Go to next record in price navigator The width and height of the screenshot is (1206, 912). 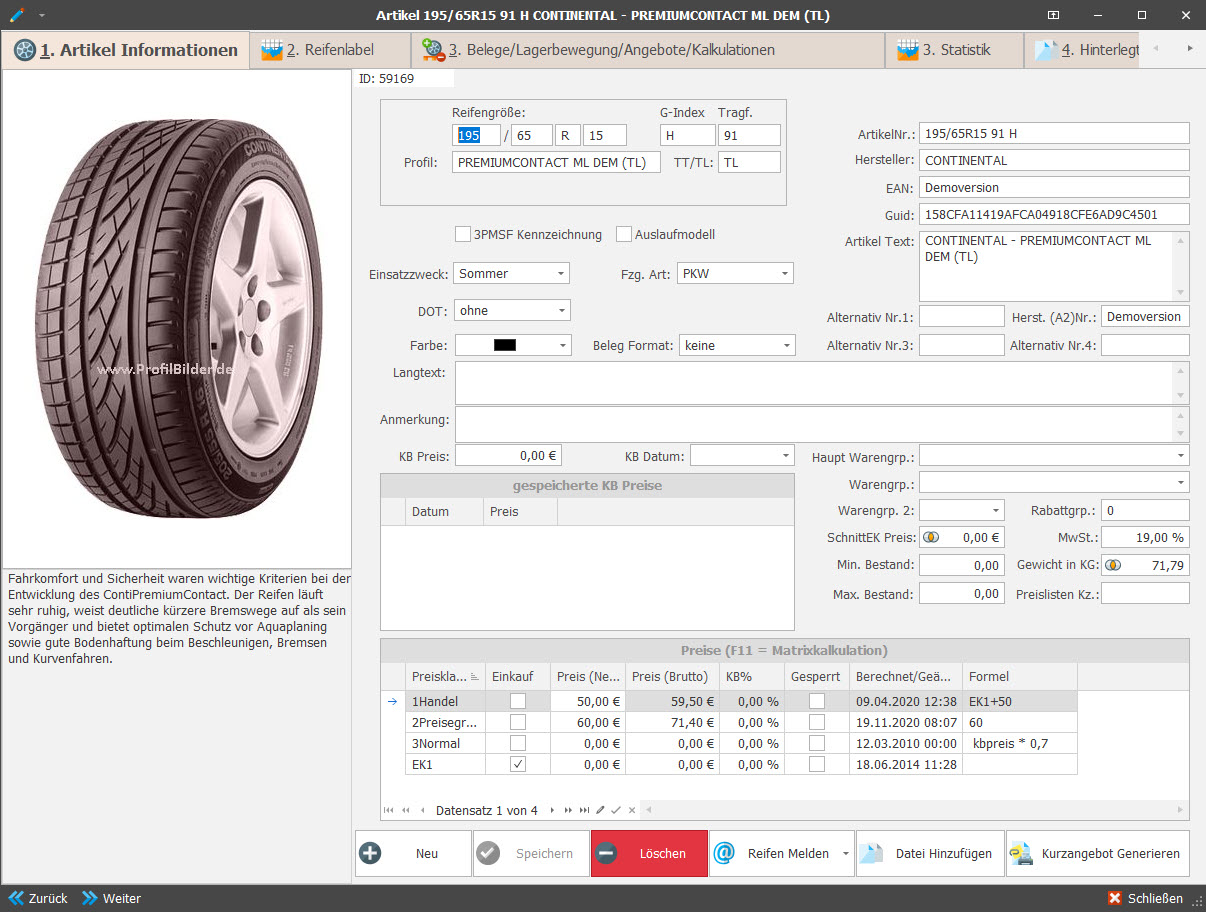(551, 810)
